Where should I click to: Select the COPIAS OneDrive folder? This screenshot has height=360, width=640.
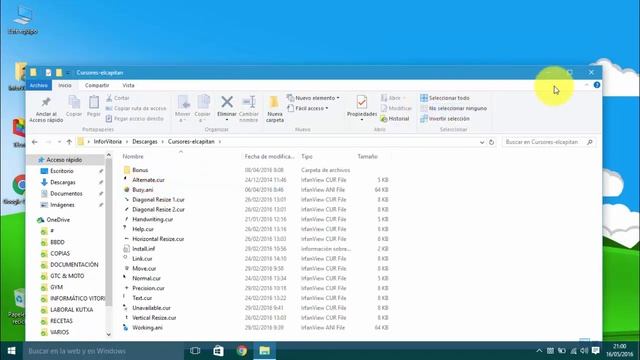(60, 253)
